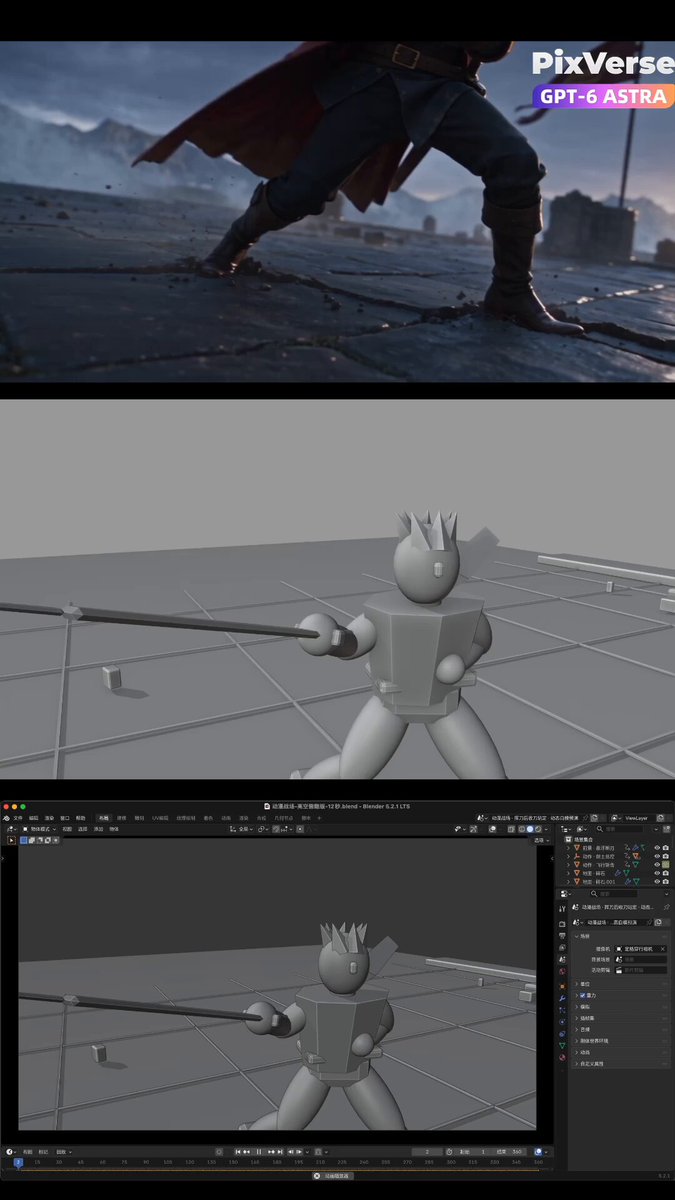Open the 物体模式 (Object Mode) dropdown

click(39, 829)
